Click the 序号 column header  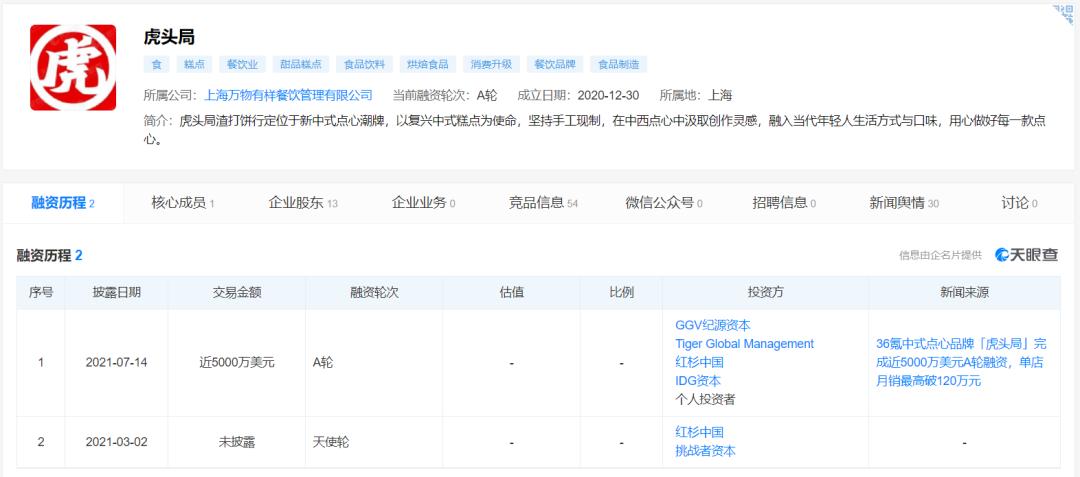(41, 293)
